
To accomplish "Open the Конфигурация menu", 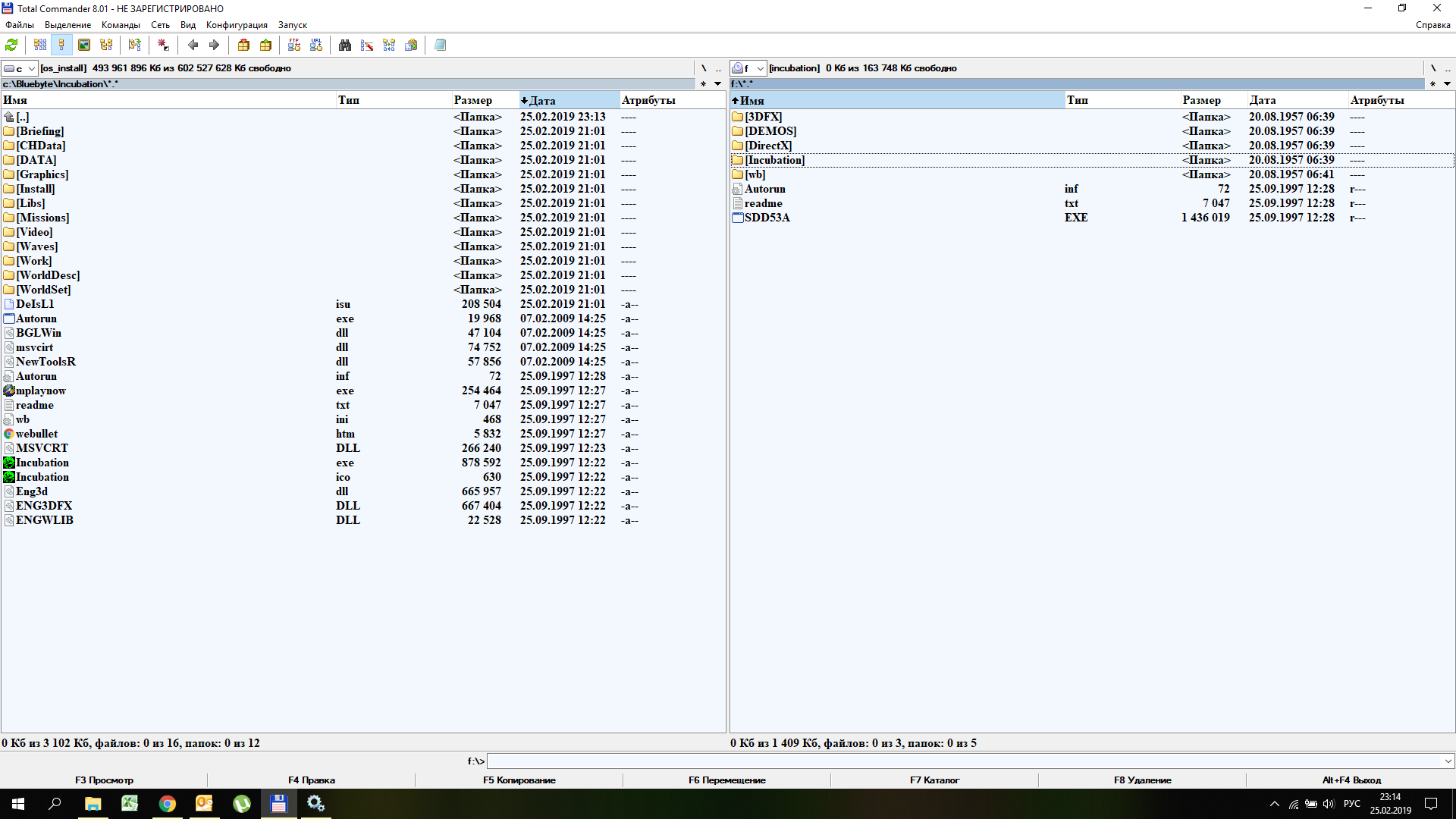I will point(237,25).
